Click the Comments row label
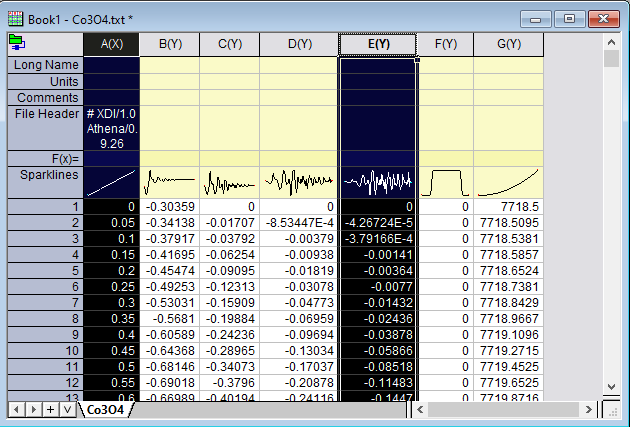This screenshot has height=427, width=630. (x=45, y=98)
